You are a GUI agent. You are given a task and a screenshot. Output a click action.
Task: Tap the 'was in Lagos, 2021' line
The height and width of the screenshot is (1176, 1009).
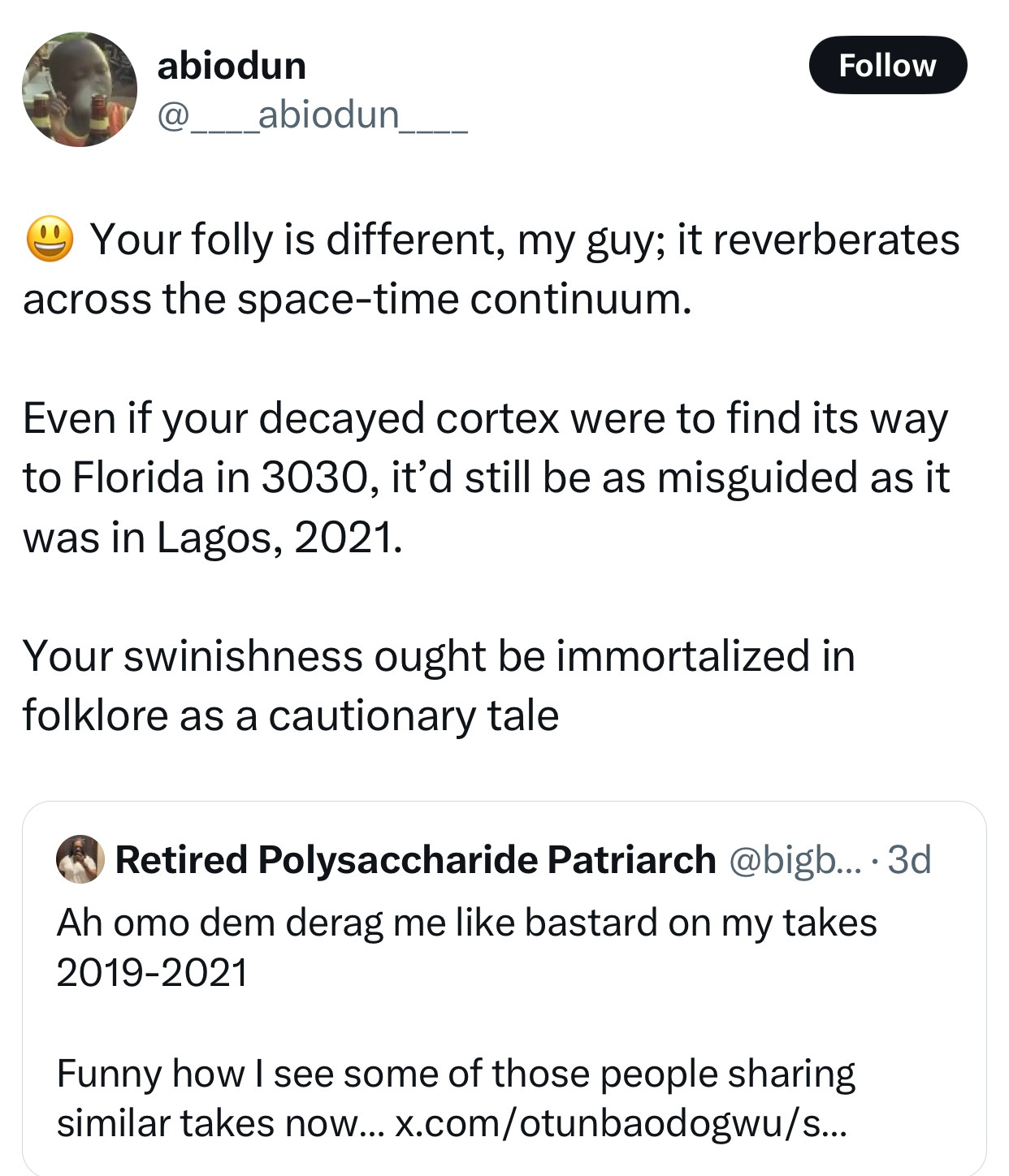pos(213,537)
